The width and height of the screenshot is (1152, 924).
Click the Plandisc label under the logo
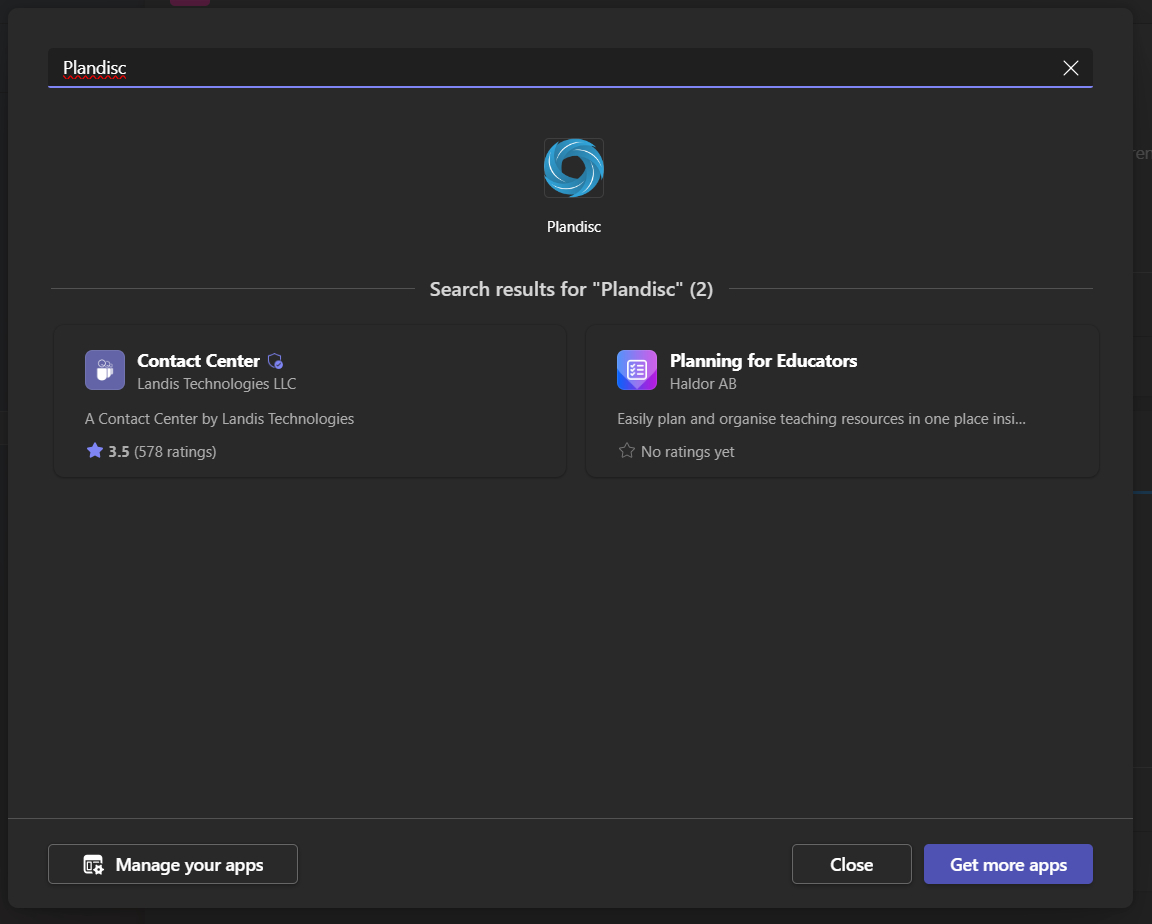(x=573, y=226)
